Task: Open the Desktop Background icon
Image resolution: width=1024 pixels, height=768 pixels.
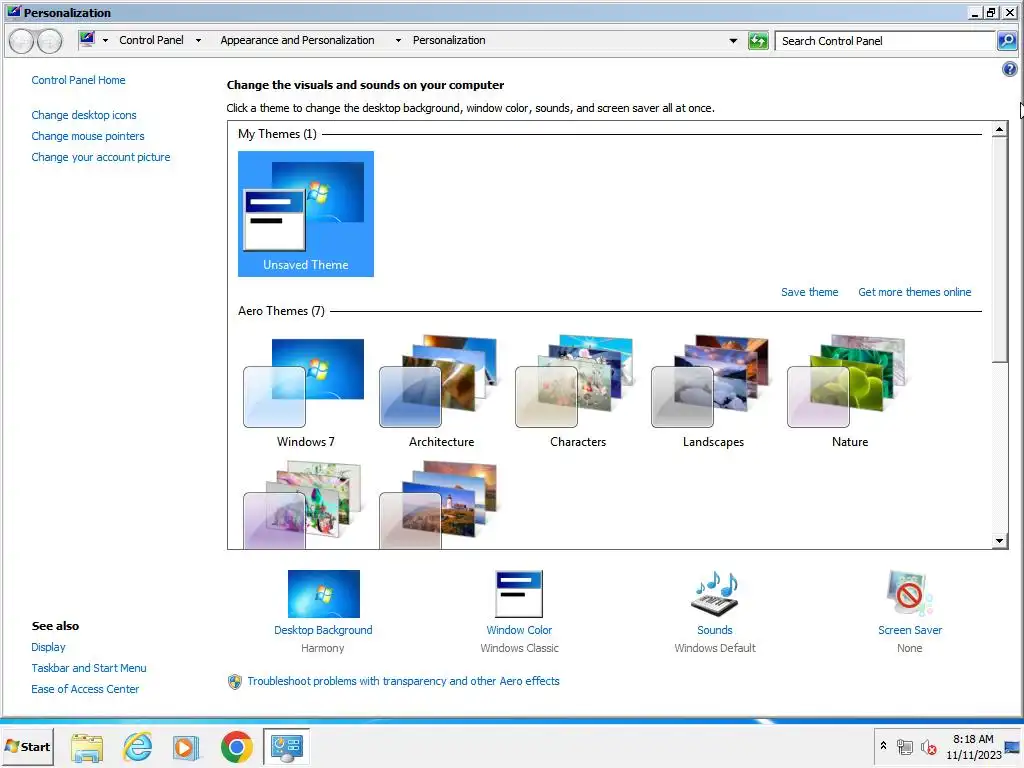Action: (x=323, y=594)
